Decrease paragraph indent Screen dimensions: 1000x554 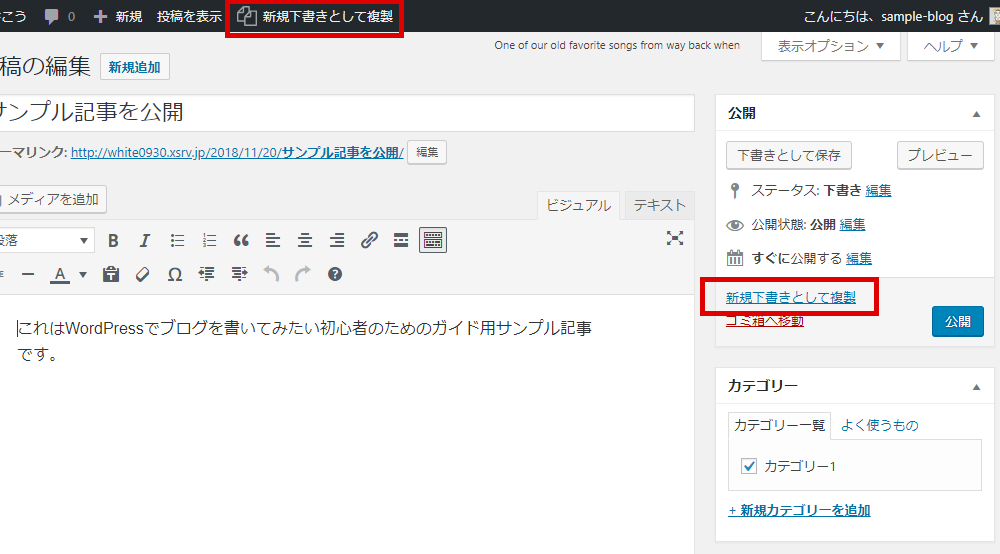click(x=207, y=274)
